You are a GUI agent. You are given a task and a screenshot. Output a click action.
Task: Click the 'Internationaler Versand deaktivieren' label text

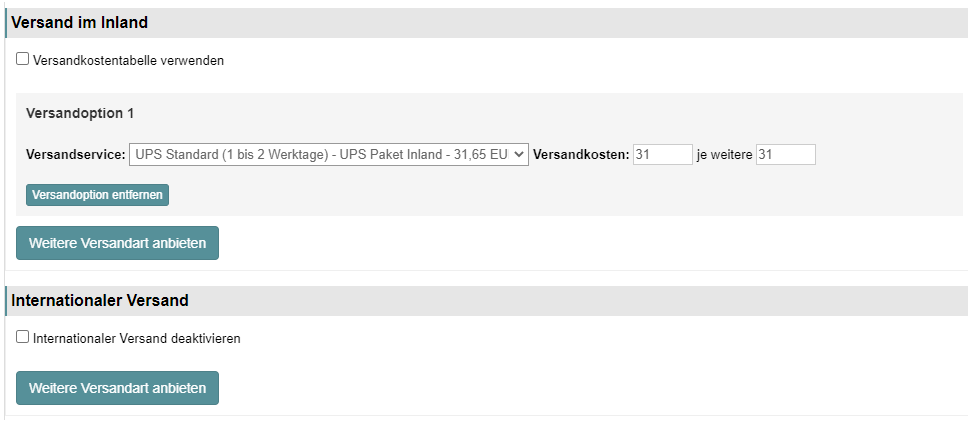pyautogui.click(x=137, y=338)
